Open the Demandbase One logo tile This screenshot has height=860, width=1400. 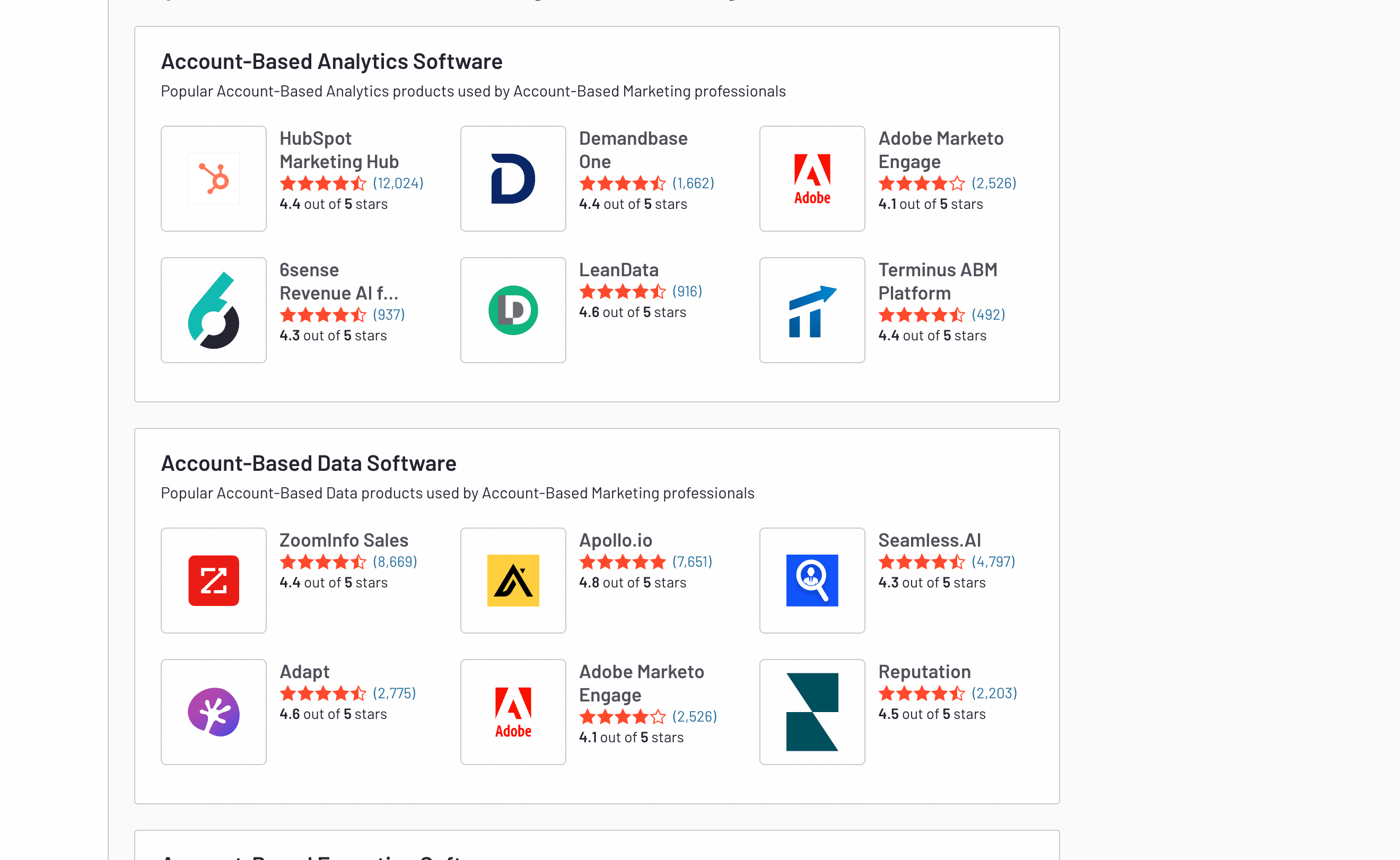pos(513,179)
